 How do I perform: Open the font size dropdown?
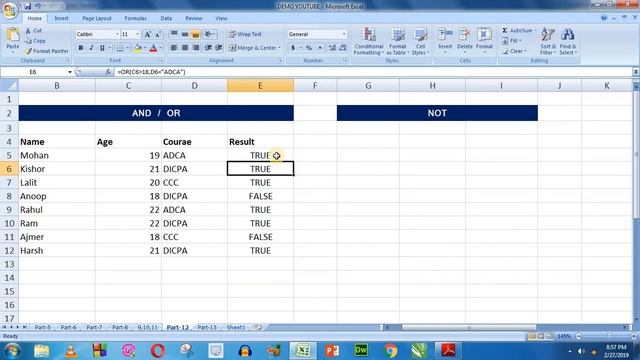(x=138, y=34)
